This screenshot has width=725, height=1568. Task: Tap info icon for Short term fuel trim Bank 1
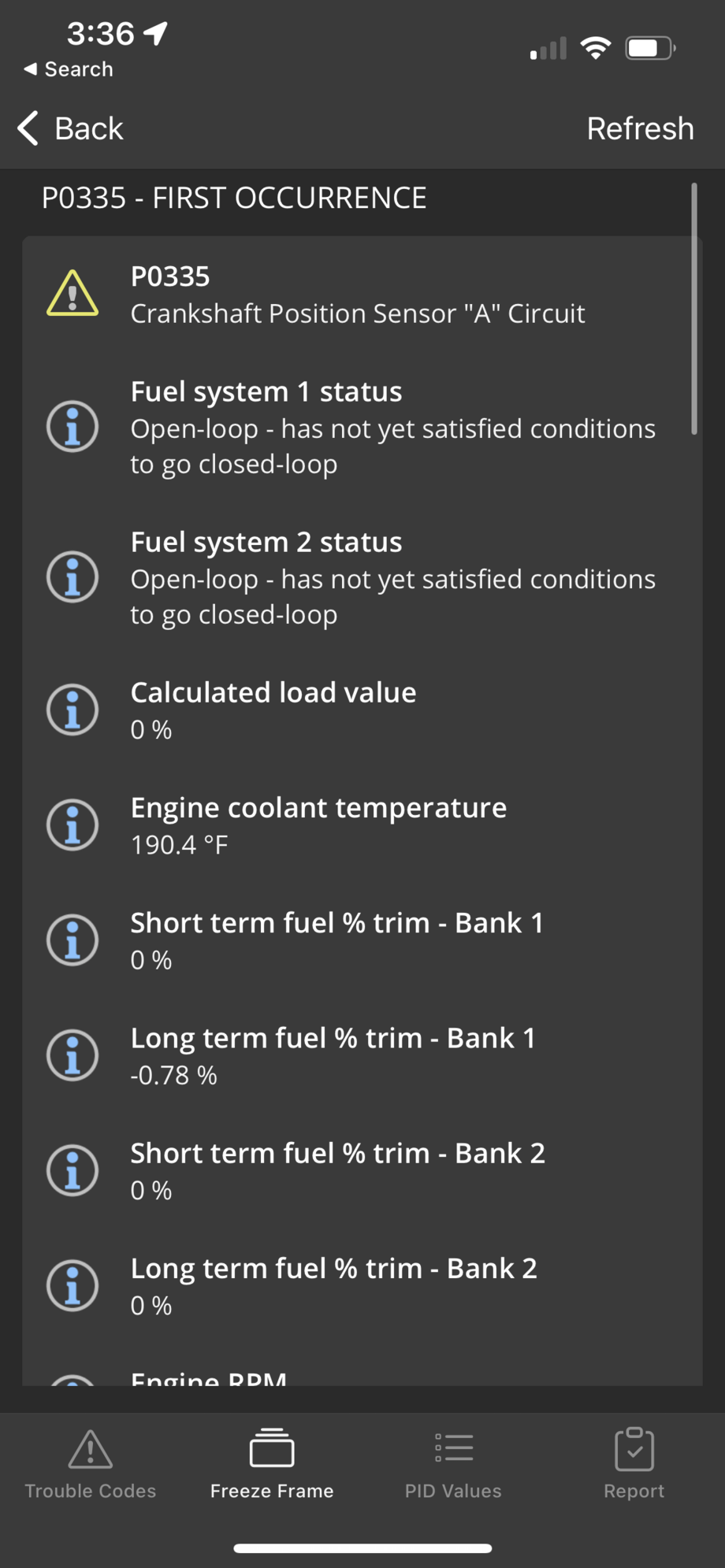tap(72, 940)
